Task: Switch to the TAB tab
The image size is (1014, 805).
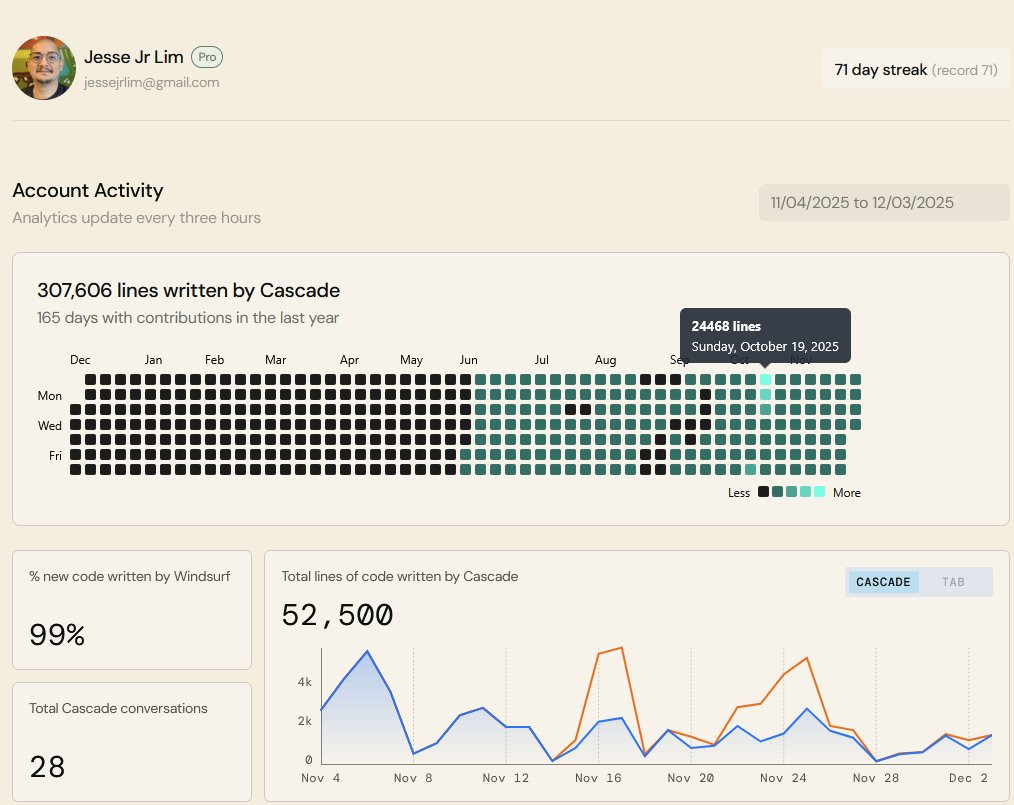Action: [x=953, y=582]
